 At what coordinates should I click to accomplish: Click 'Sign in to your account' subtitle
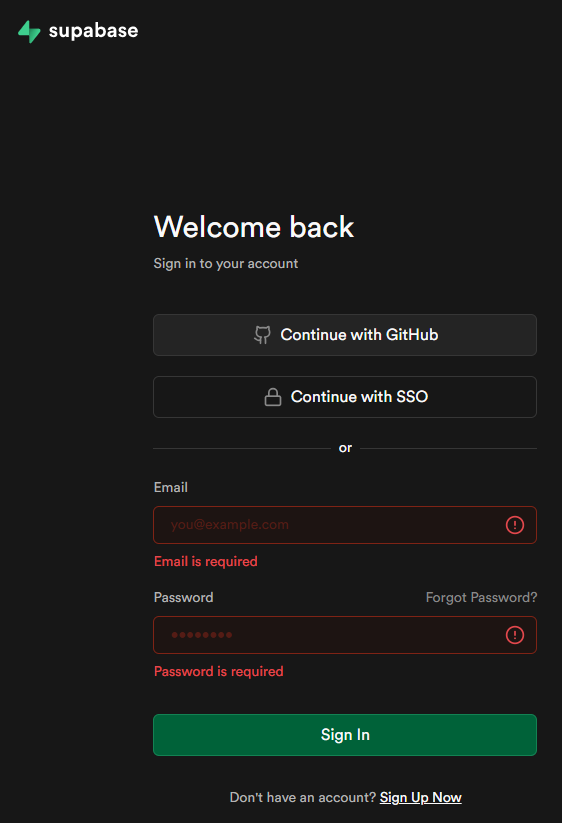click(226, 263)
